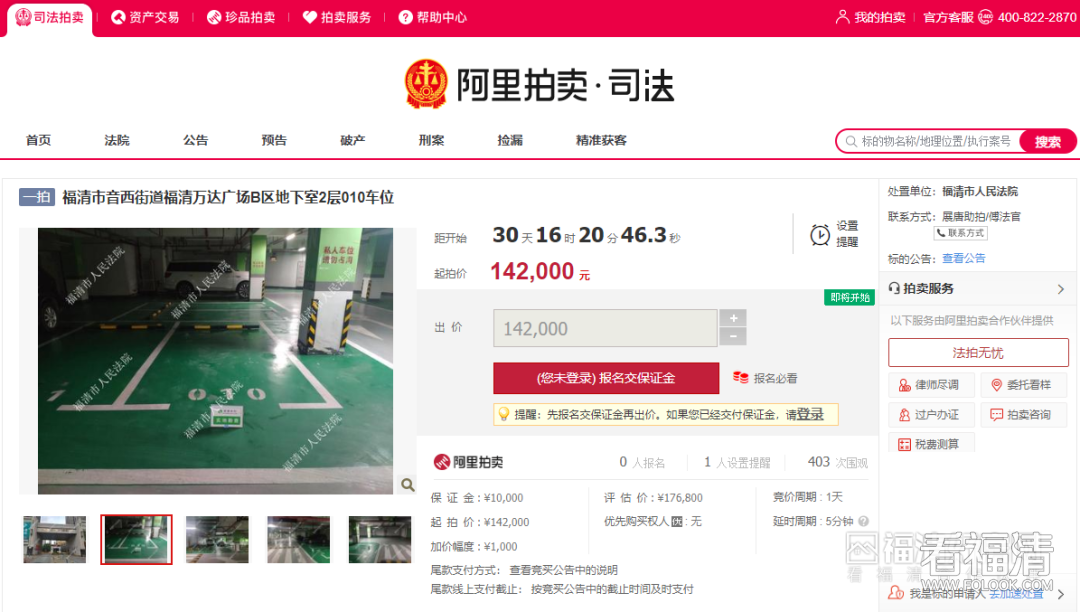1080x612 pixels.
Task: Click the 保证金 ¥10,000 value
Action: point(503,497)
